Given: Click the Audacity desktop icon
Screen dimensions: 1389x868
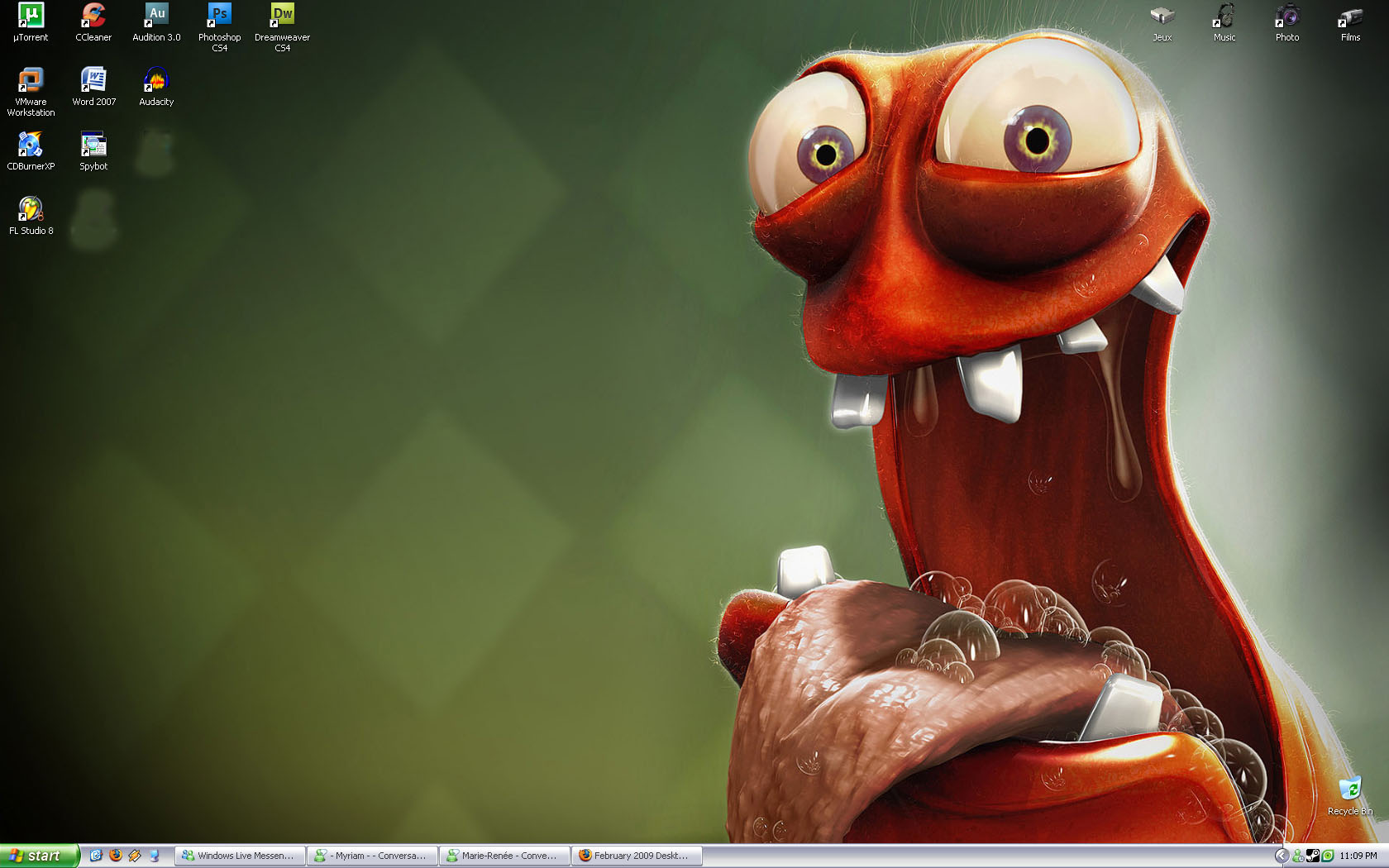Looking at the screenshot, I should point(156,80).
